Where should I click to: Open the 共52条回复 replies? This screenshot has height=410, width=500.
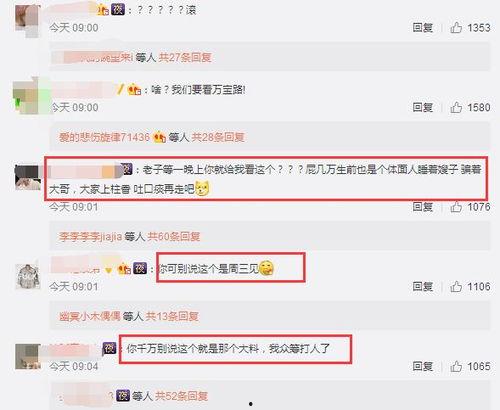(182, 396)
